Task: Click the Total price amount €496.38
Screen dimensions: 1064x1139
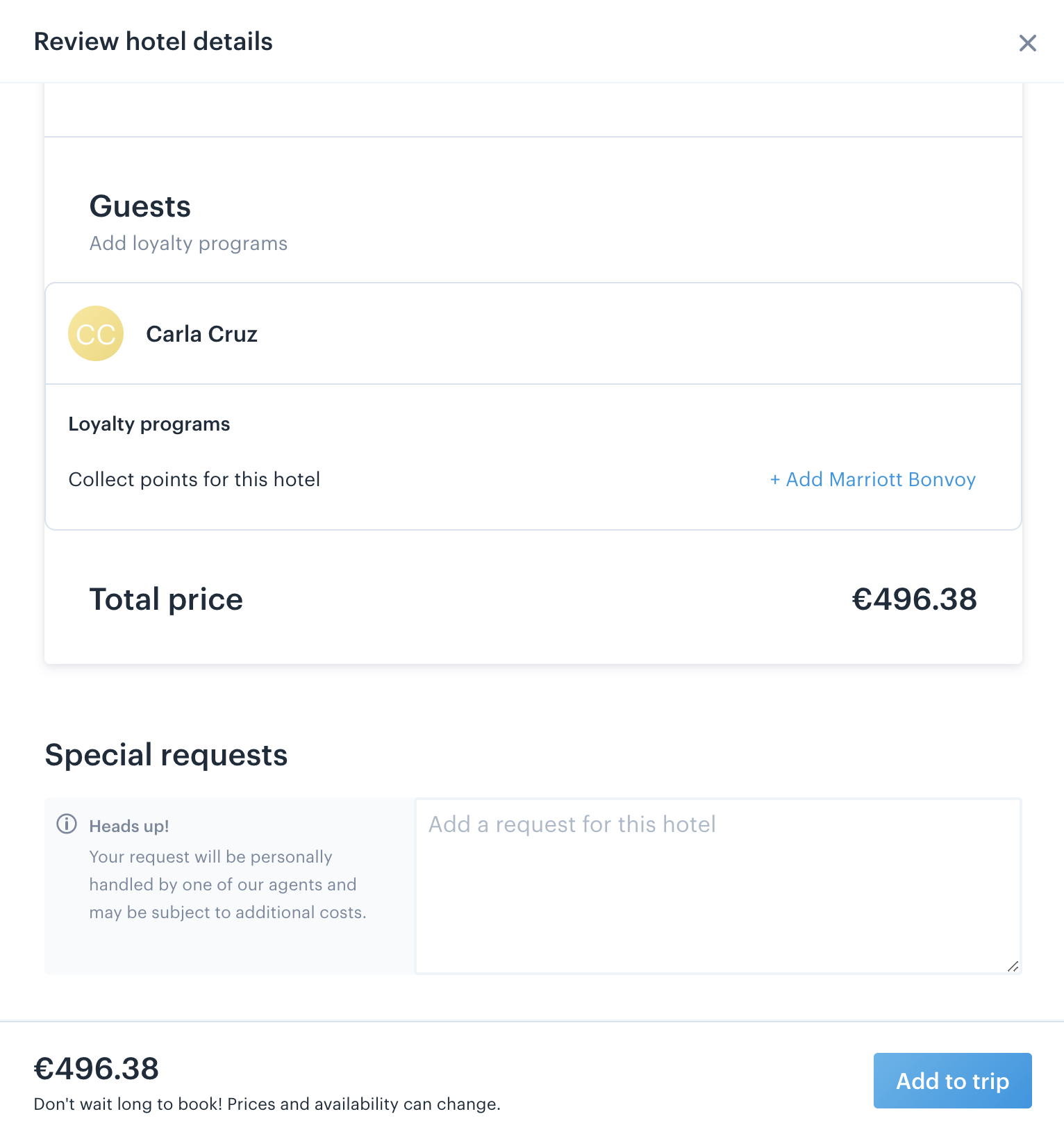Action: [x=914, y=599]
